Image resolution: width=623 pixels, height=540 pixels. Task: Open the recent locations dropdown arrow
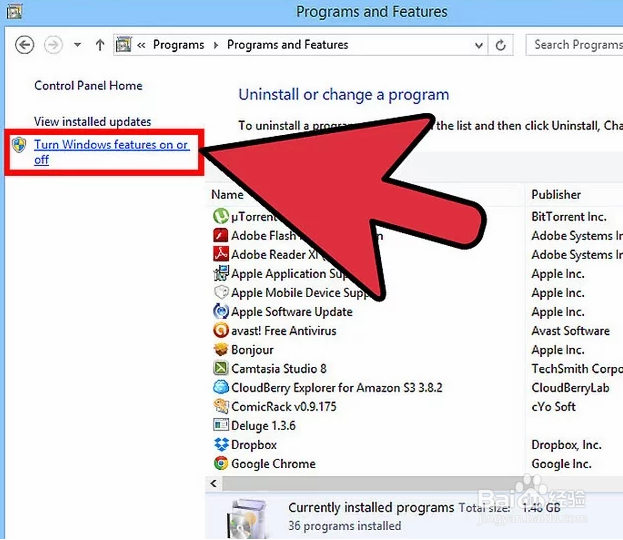77,45
